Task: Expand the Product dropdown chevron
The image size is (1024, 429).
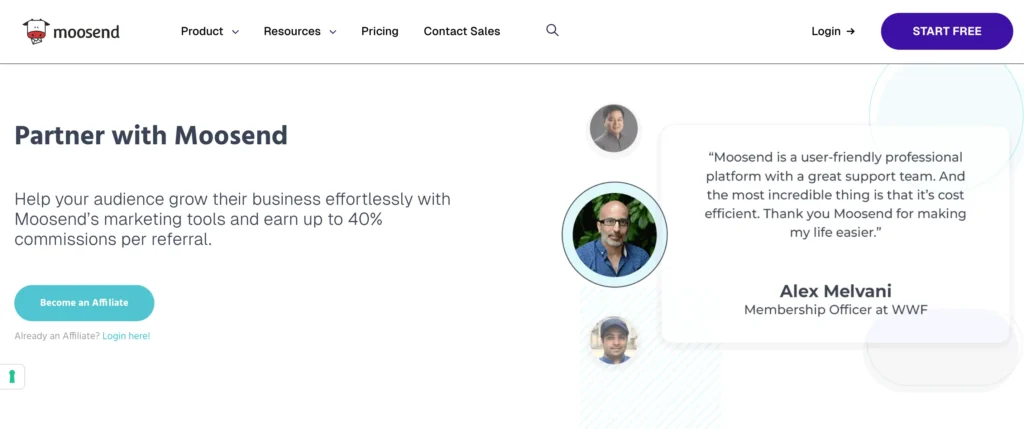Action: [236, 32]
